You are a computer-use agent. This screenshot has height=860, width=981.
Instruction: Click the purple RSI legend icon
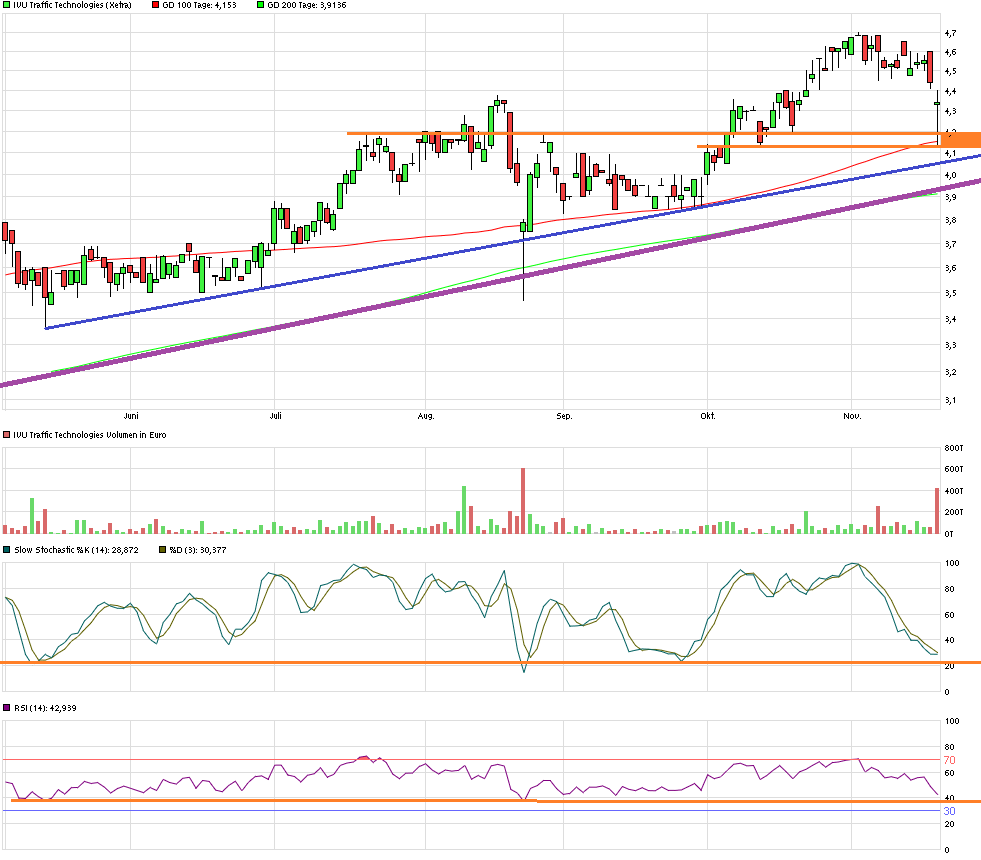[6, 708]
